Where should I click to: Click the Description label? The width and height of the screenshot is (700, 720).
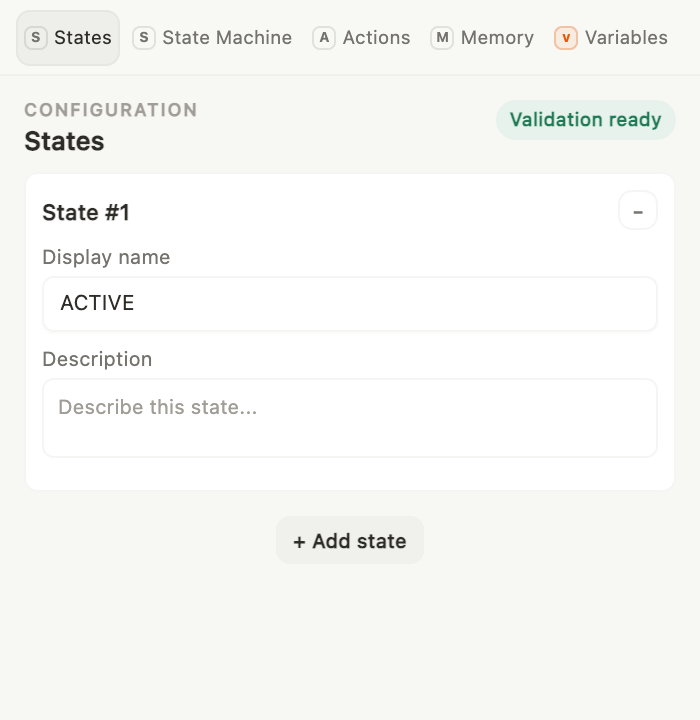click(97, 359)
